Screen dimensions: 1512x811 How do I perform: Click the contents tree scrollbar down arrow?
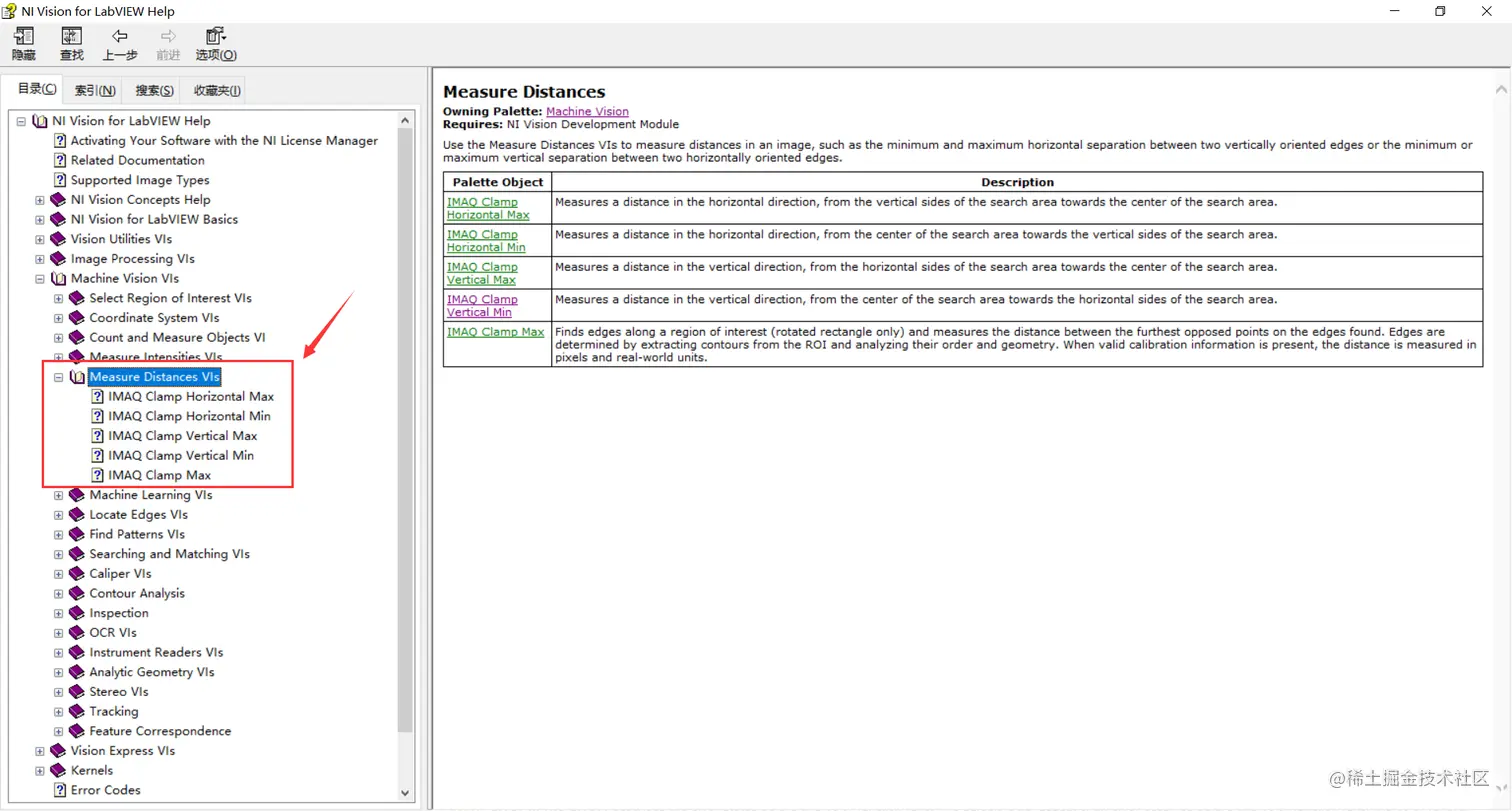coord(405,792)
